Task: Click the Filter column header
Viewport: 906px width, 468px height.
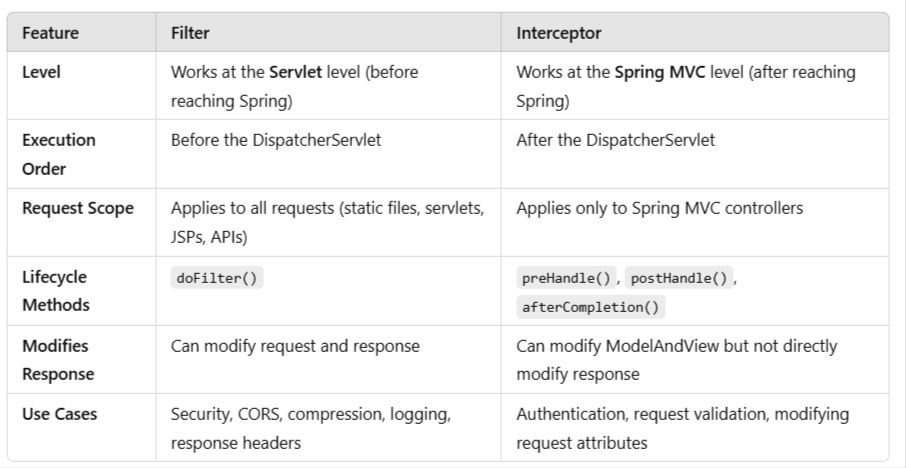Action: click(190, 33)
